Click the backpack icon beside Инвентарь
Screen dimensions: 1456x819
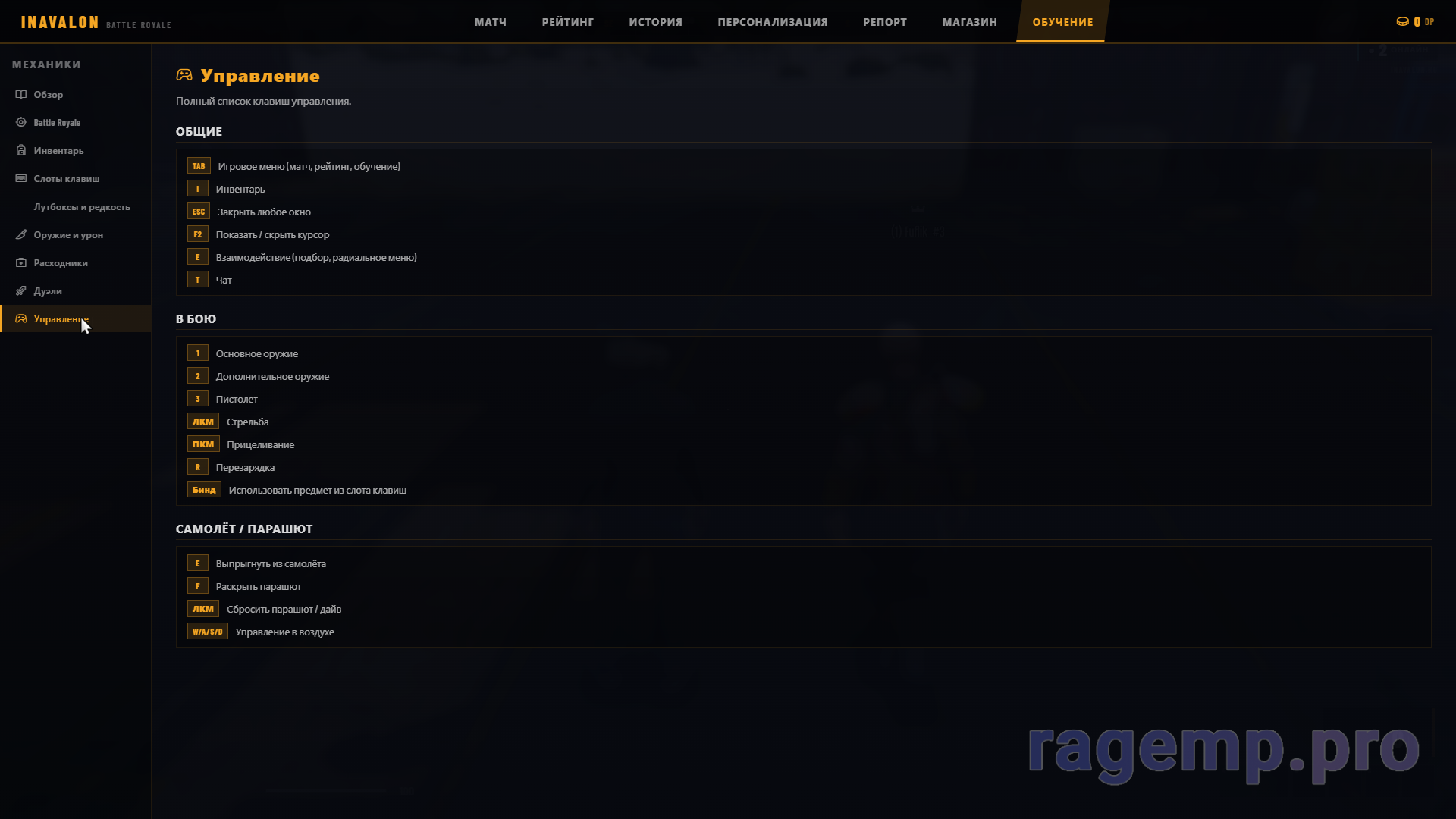pyautogui.click(x=21, y=151)
